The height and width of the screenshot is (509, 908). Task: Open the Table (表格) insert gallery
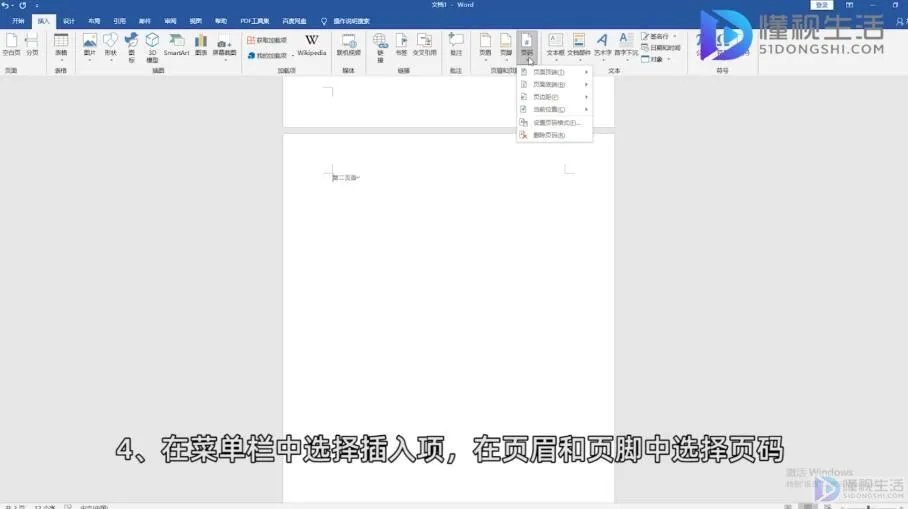pyautogui.click(x=61, y=46)
